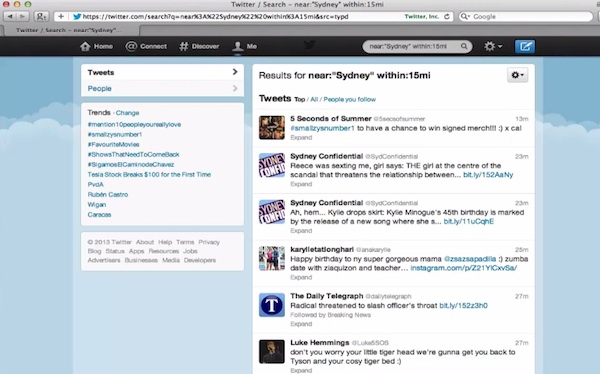600x374 pixels.
Task: Open the Jobs footer link
Action: [x=190, y=251]
